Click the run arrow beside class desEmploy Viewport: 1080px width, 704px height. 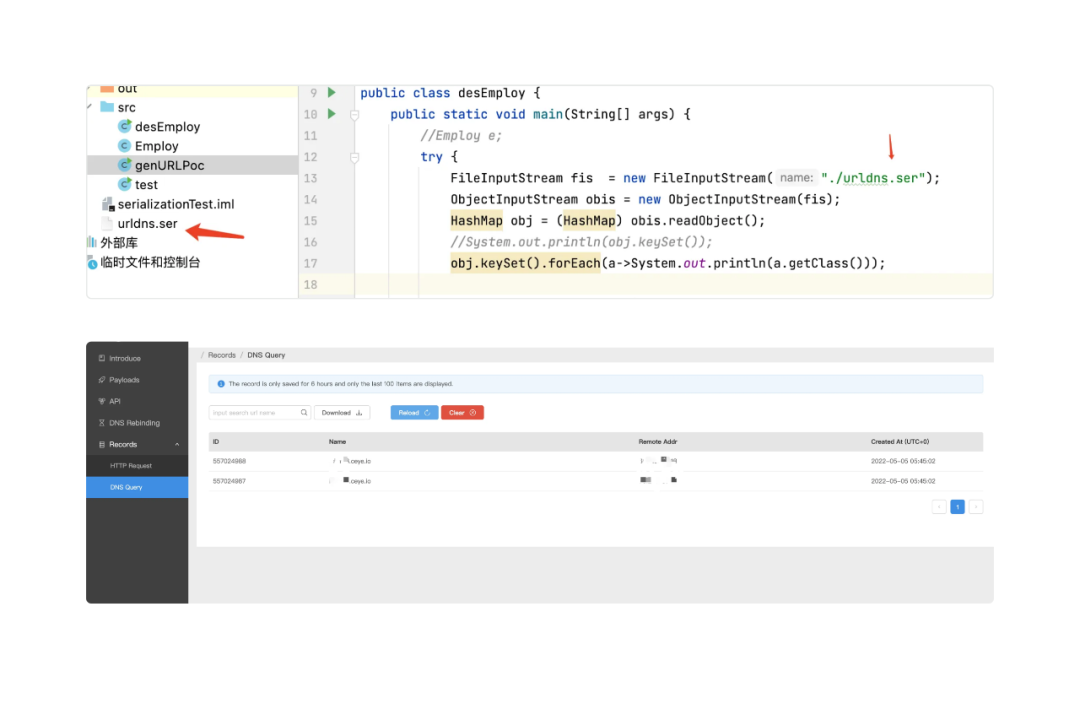pos(332,93)
